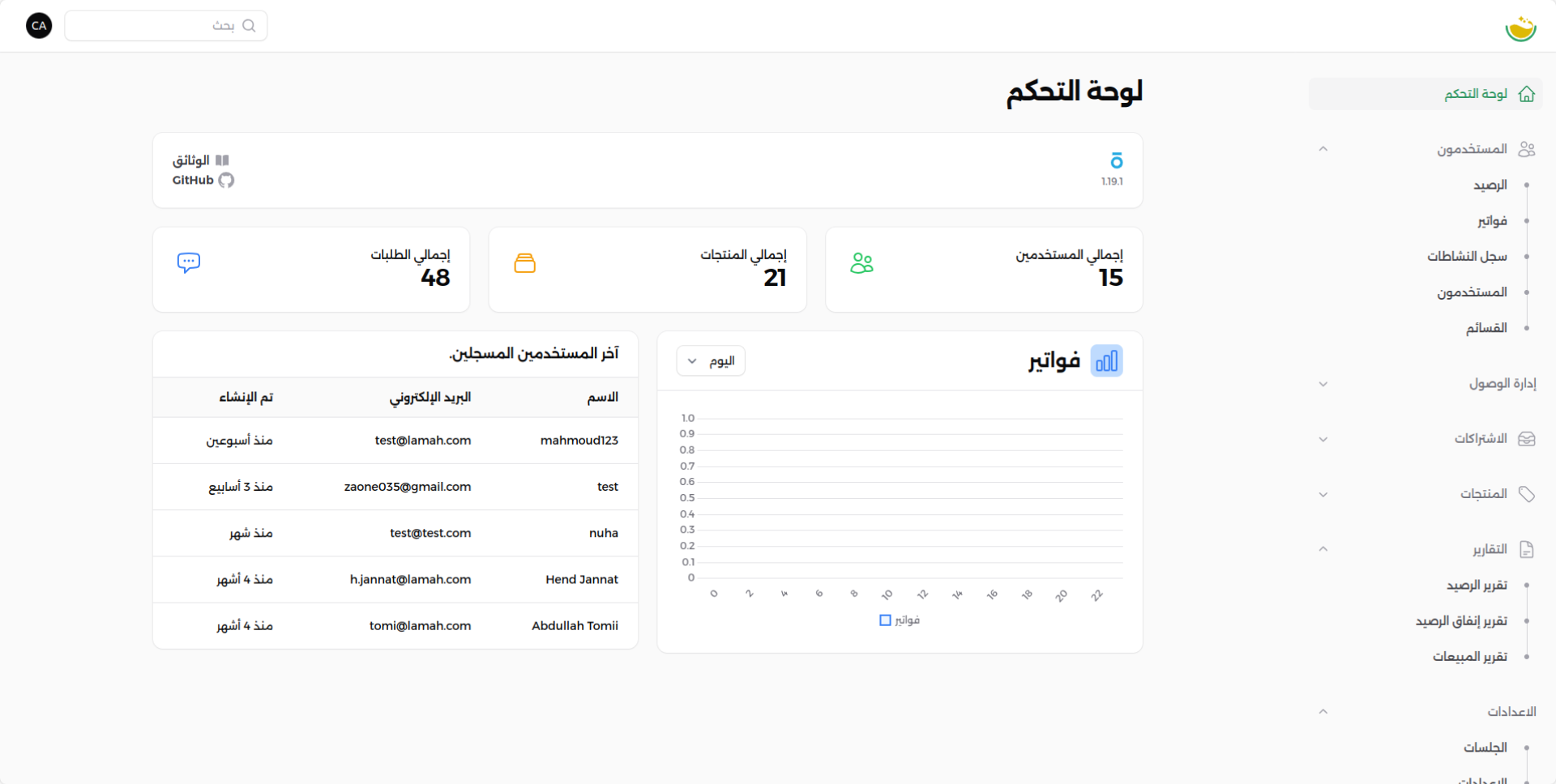Open the اليوم period dropdown
This screenshot has width=1556, height=784.
[x=711, y=361]
